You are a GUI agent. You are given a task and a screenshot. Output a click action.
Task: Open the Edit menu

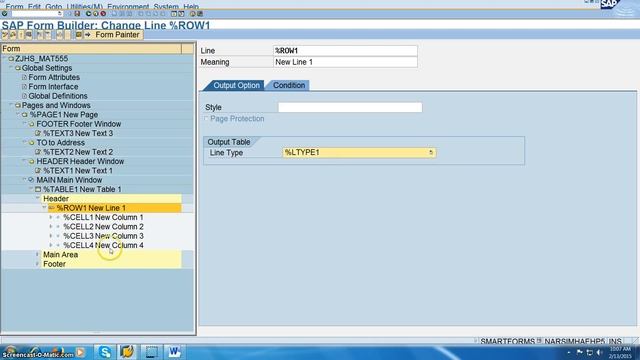(34, 7)
